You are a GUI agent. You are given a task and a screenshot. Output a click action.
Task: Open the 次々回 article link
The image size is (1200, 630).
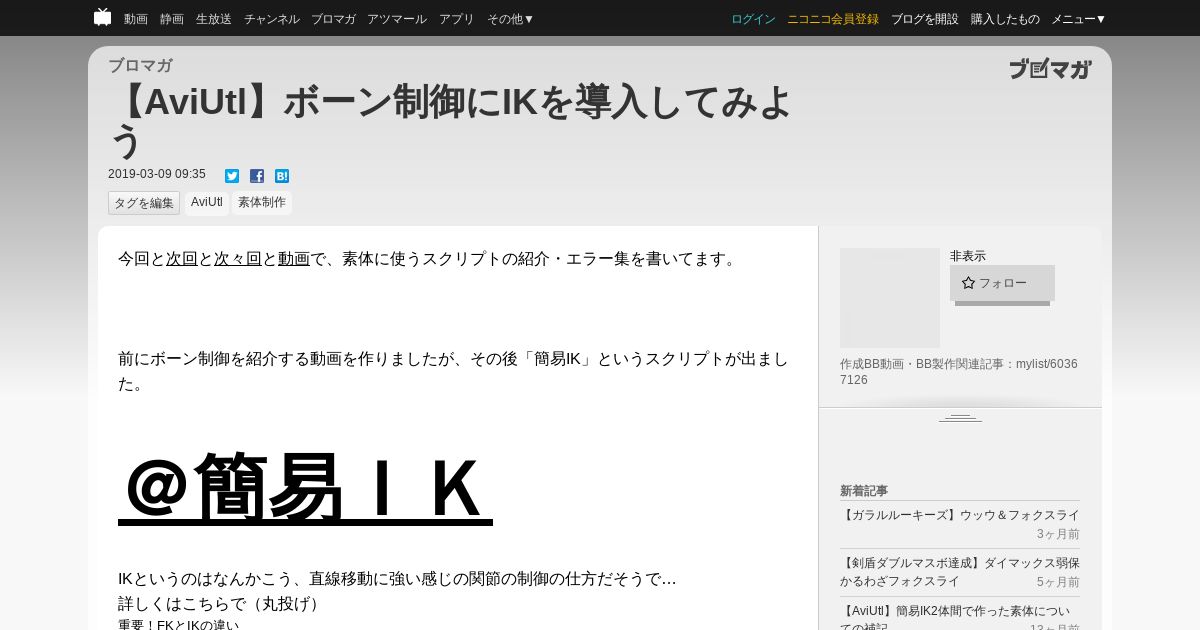tap(238, 259)
